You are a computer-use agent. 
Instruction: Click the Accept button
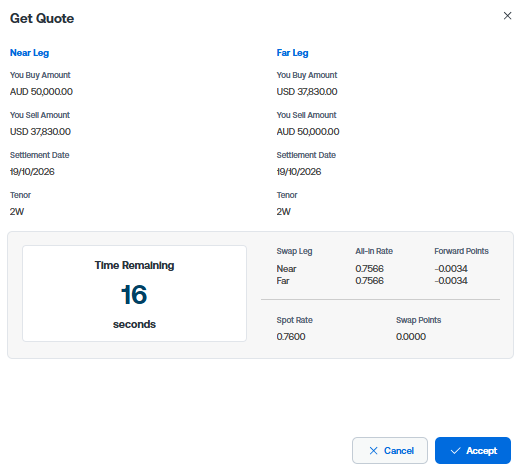(x=473, y=450)
